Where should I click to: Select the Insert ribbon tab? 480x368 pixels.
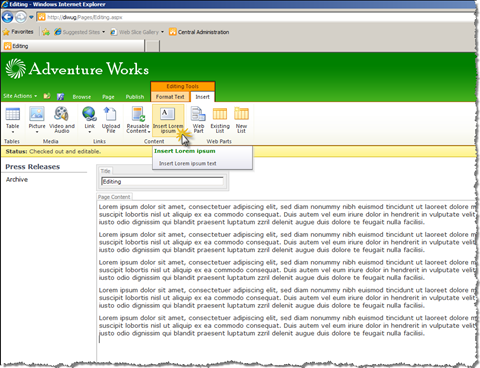[202, 97]
